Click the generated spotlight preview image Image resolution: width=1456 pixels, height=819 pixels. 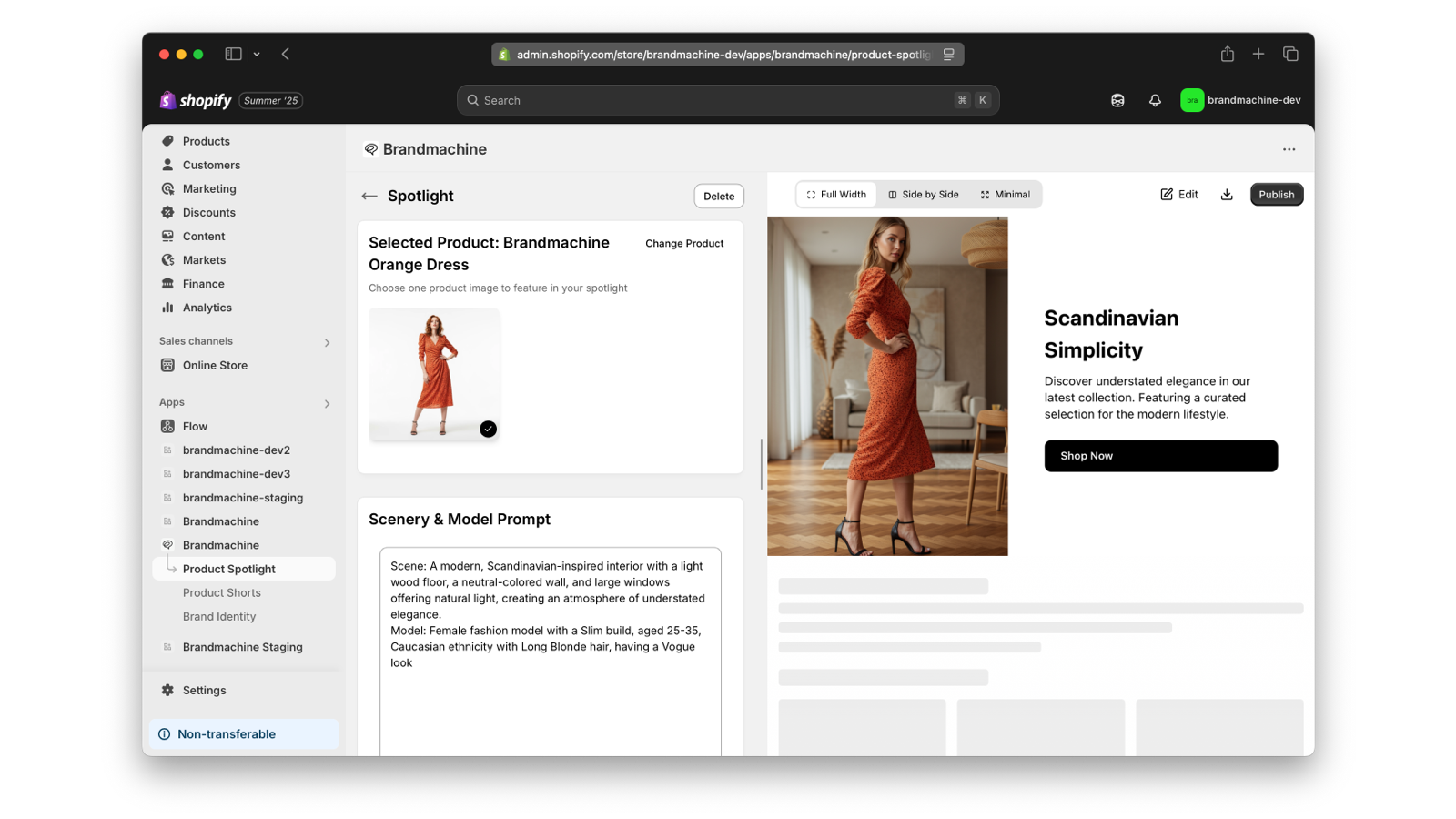(x=887, y=386)
